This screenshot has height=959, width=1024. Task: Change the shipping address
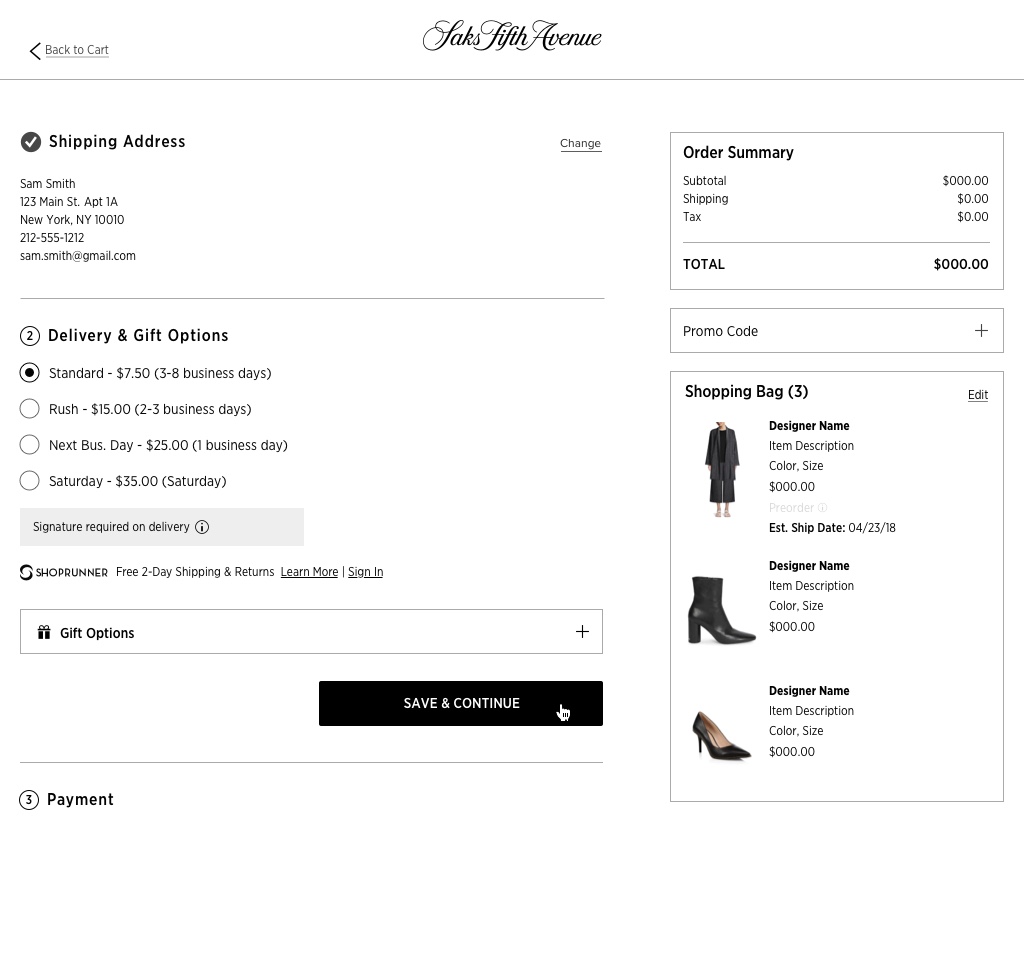pyautogui.click(x=580, y=143)
